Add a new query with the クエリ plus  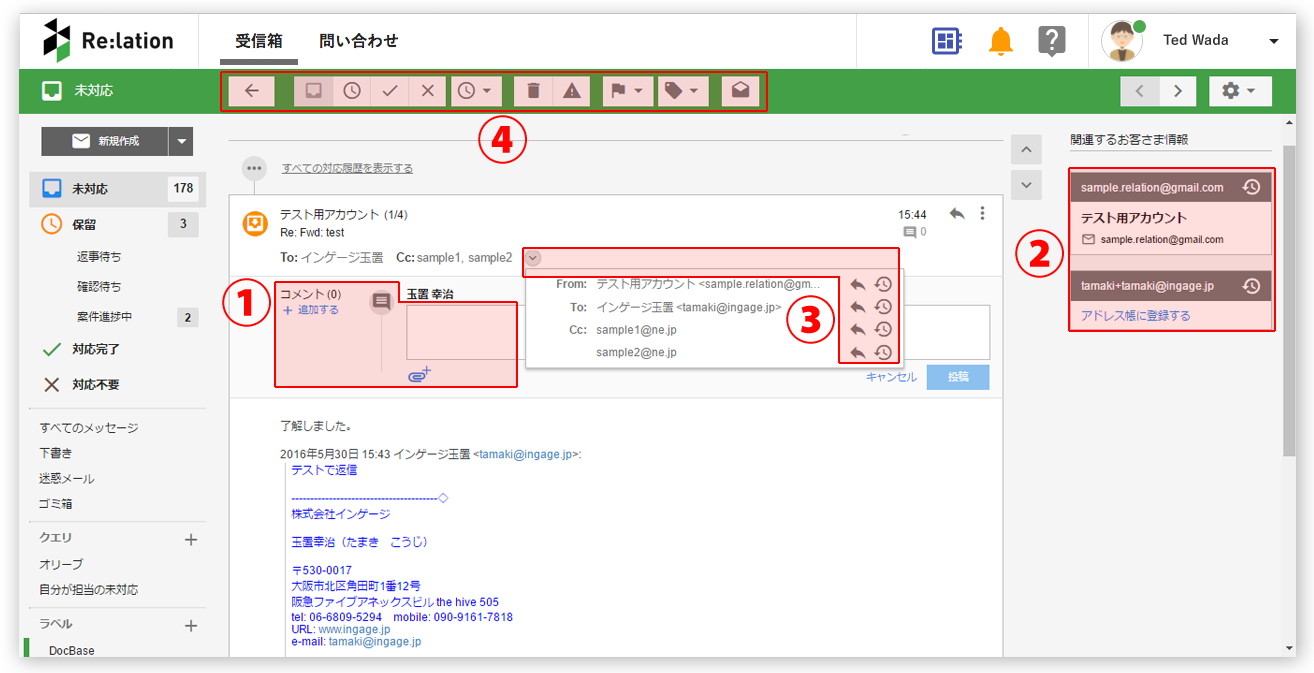pos(191,539)
